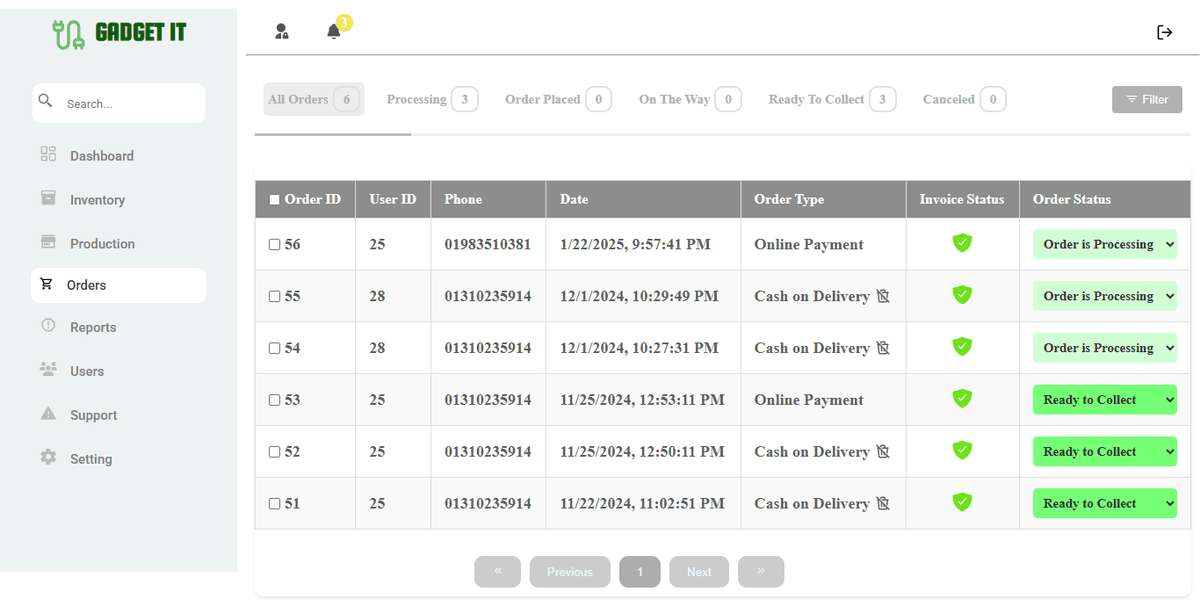Click the Filter button

pos(1147,99)
